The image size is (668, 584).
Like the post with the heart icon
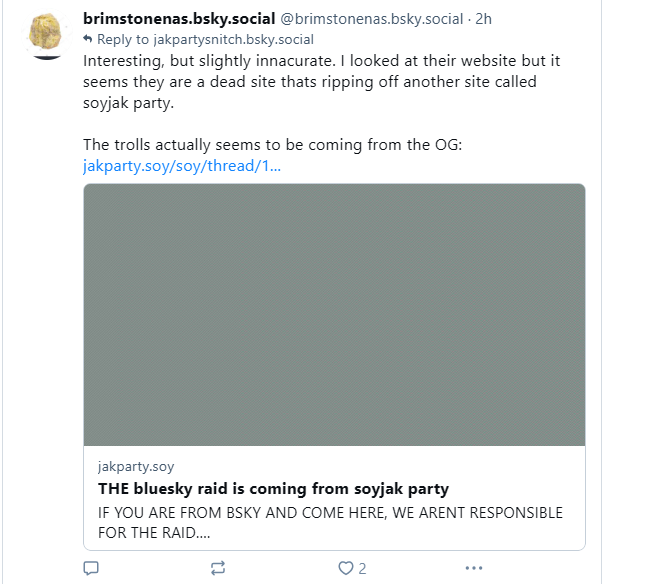[346, 568]
